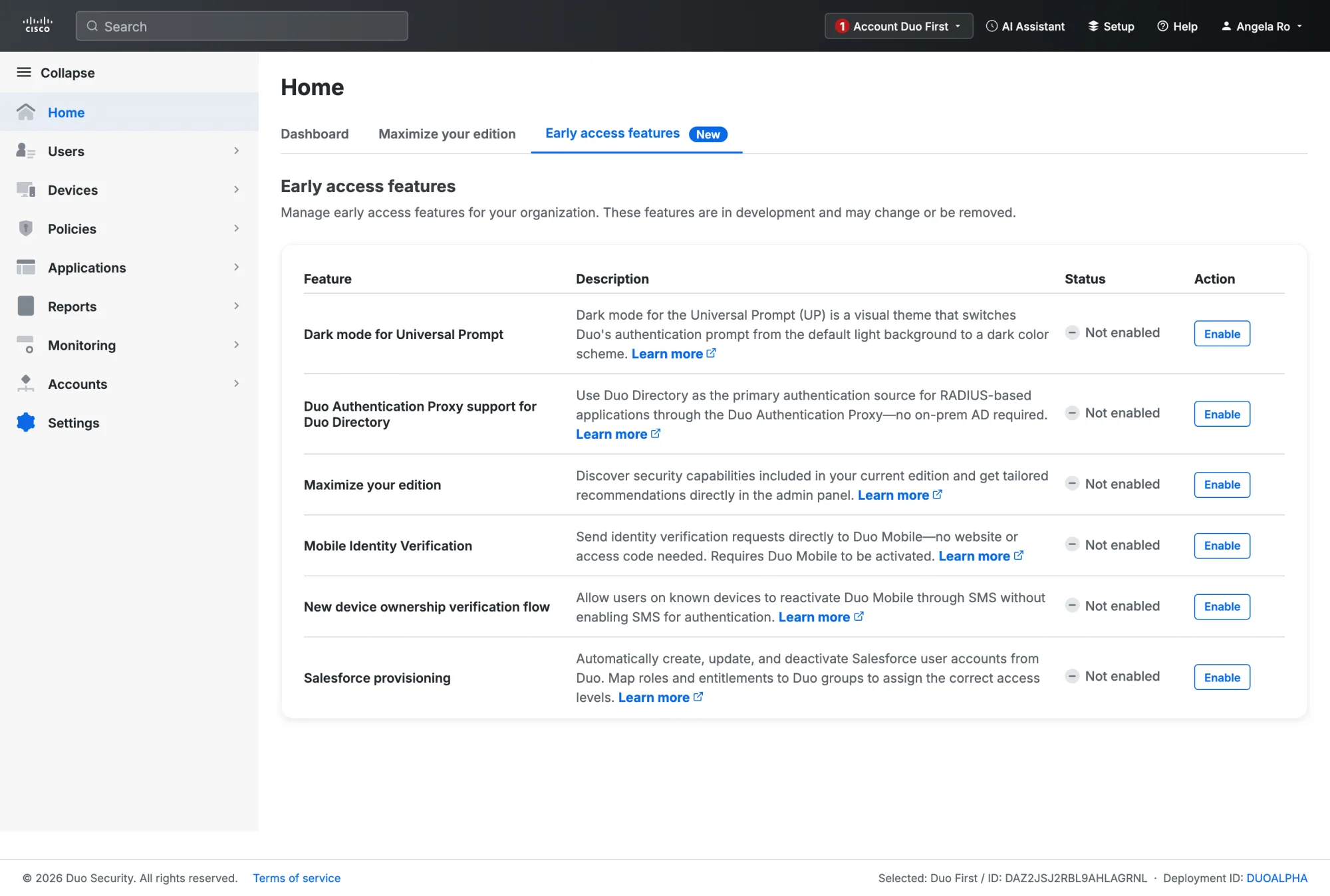Image resolution: width=1330 pixels, height=896 pixels.
Task: Click the Home house icon in sidebar
Action: pos(26,112)
